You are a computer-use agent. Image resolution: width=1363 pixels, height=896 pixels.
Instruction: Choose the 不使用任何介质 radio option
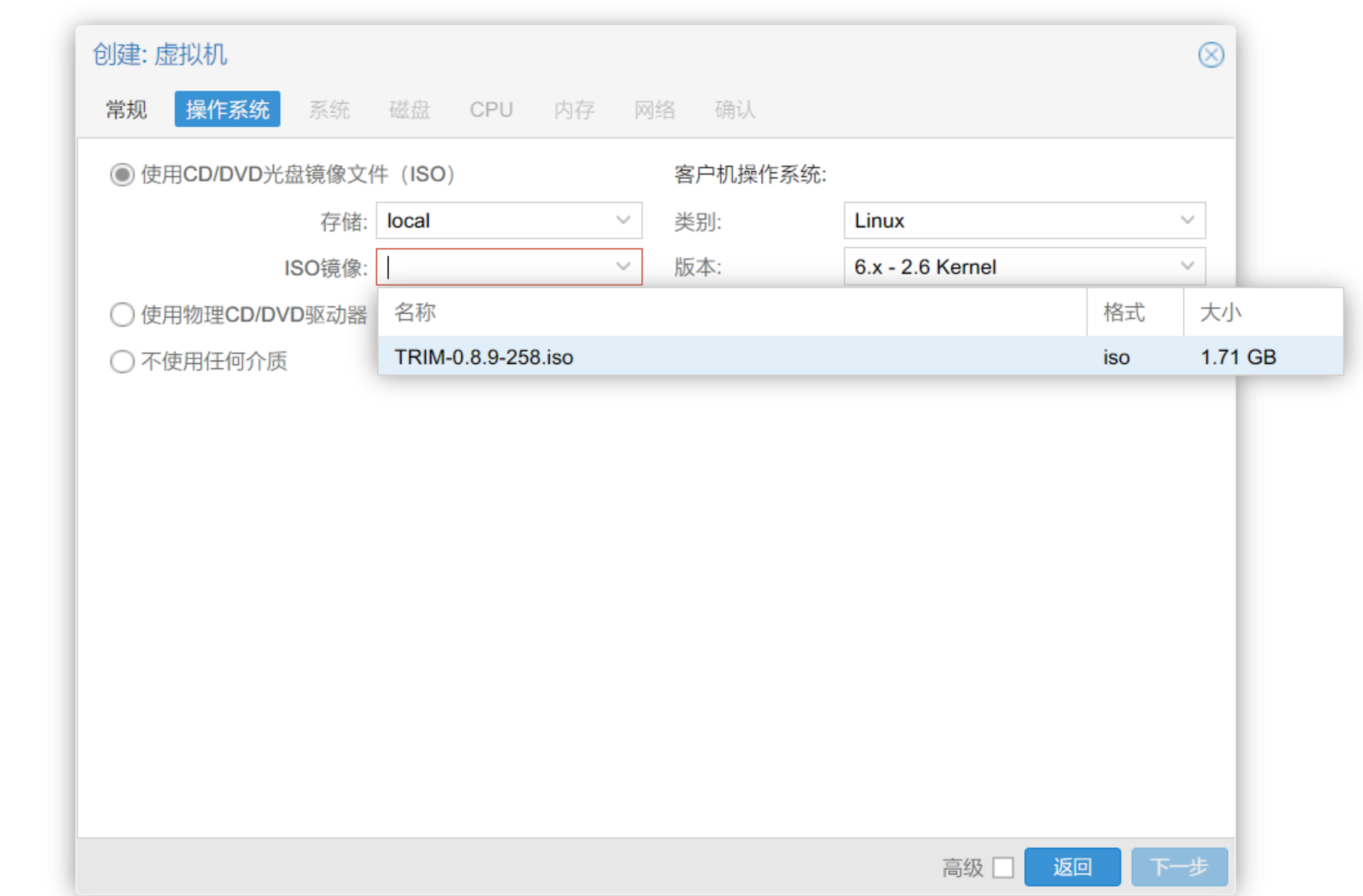tap(122, 362)
